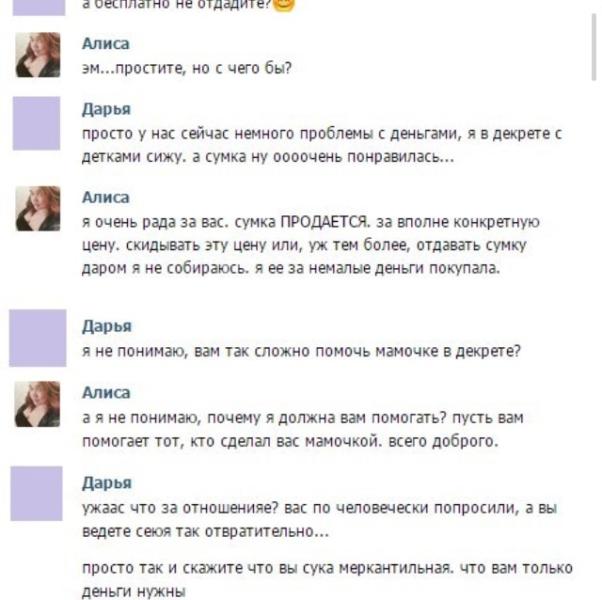Viewport: 602px width, 600px height.
Task: Click the partial avatar at top left
Action: (39, 8)
